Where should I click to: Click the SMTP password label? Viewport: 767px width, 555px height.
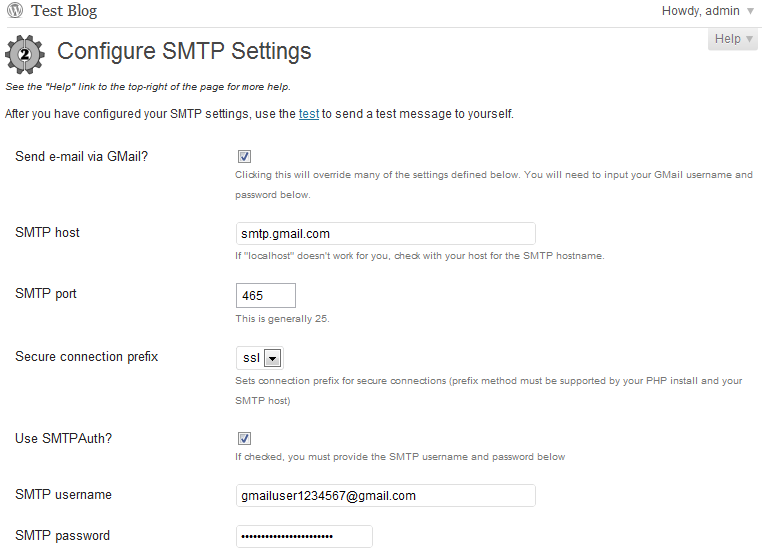(63, 535)
